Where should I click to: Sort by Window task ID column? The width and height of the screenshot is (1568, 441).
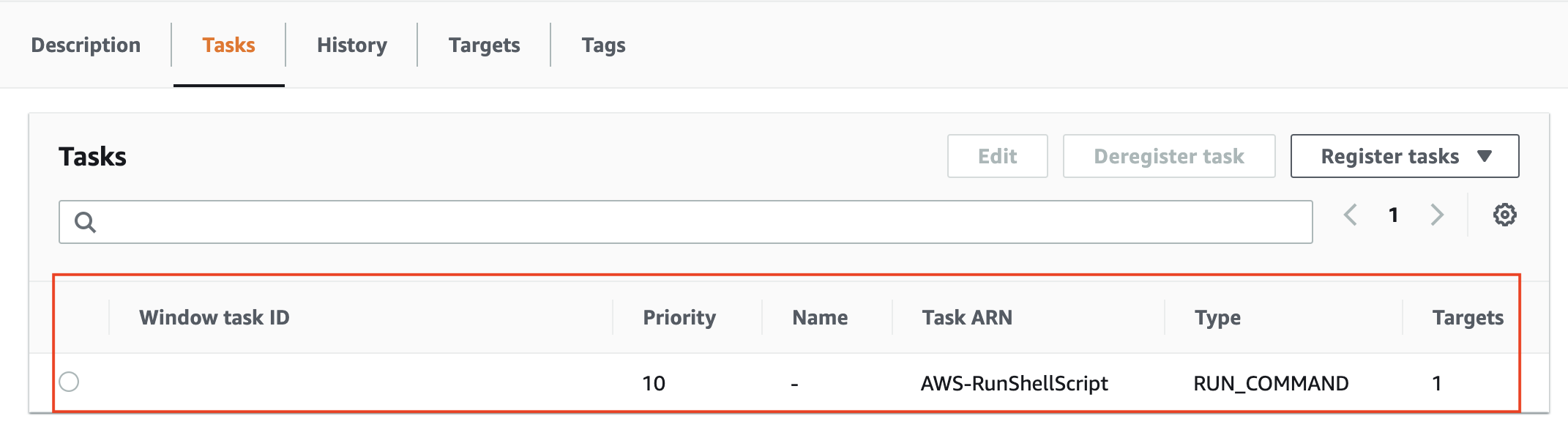click(214, 317)
